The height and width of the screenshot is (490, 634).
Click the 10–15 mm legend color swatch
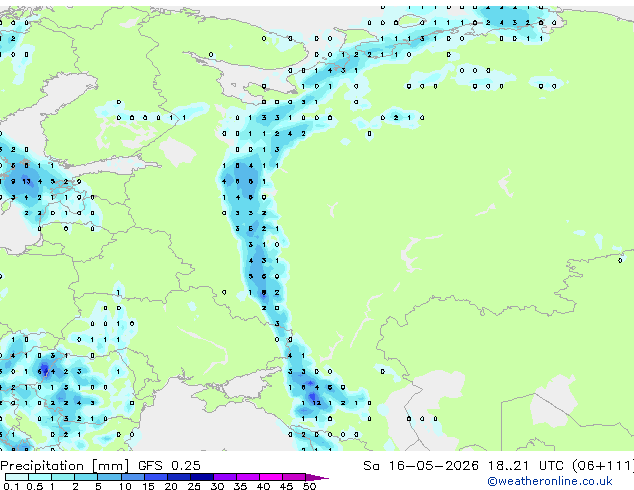(x=132, y=477)
